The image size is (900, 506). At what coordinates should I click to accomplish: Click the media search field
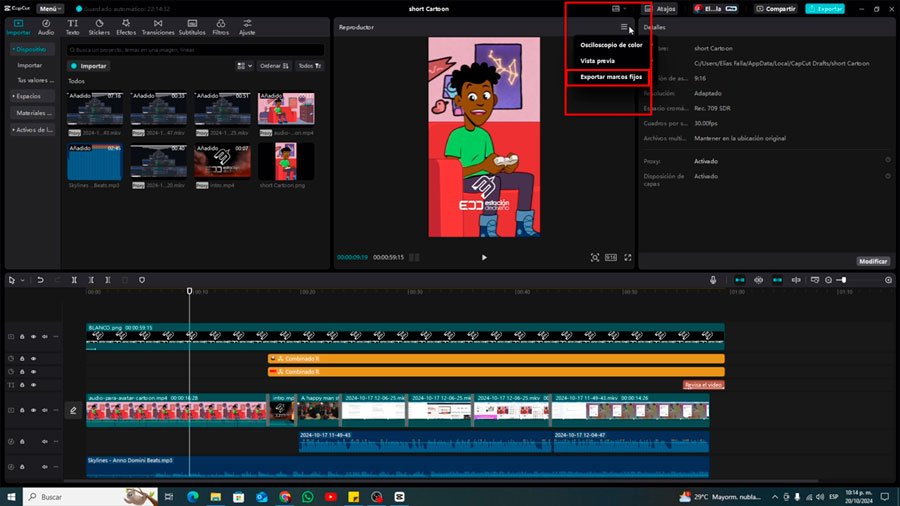pos(195,50)
